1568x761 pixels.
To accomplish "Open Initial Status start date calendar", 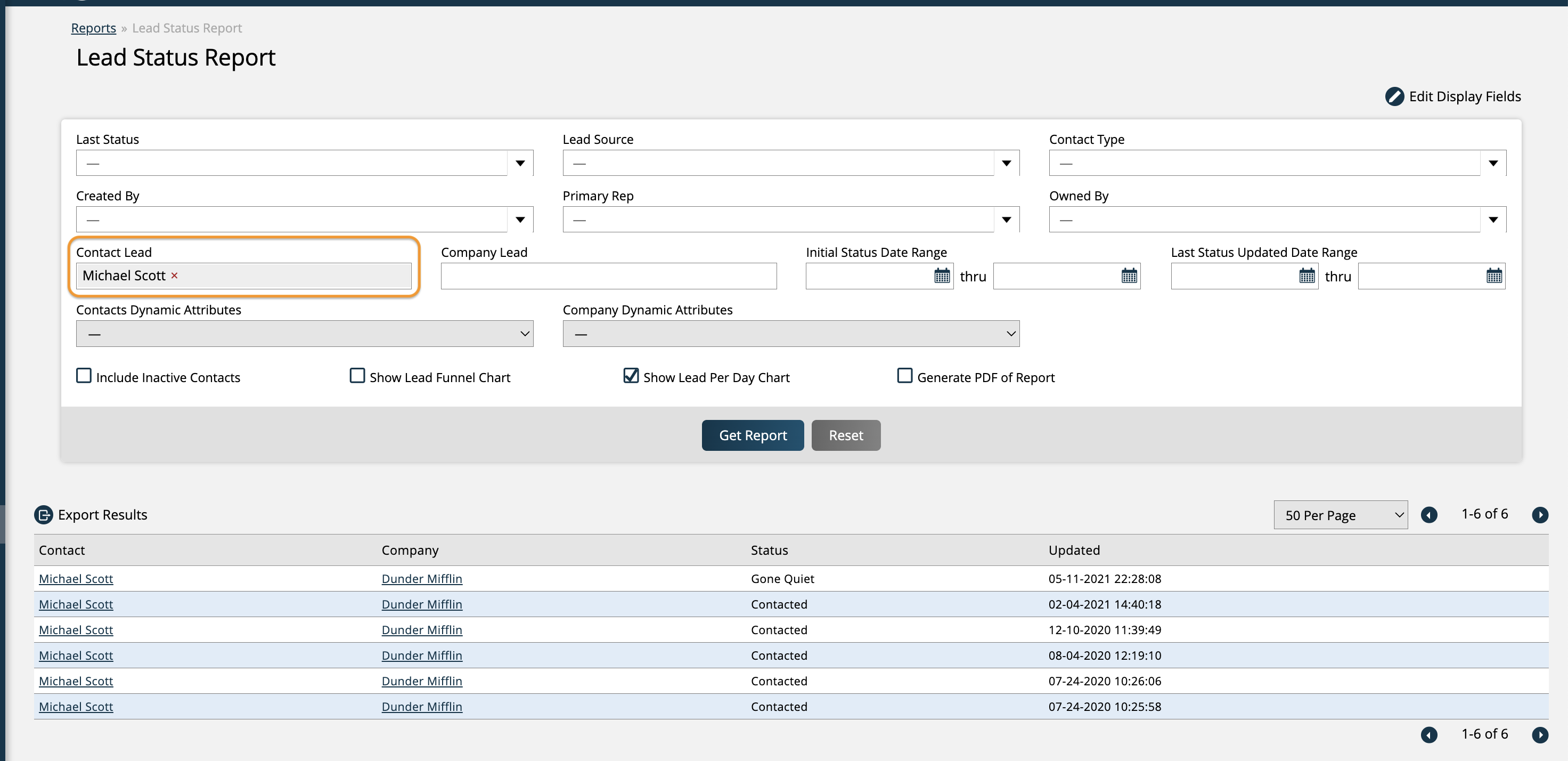I will (x=942, y=276).
